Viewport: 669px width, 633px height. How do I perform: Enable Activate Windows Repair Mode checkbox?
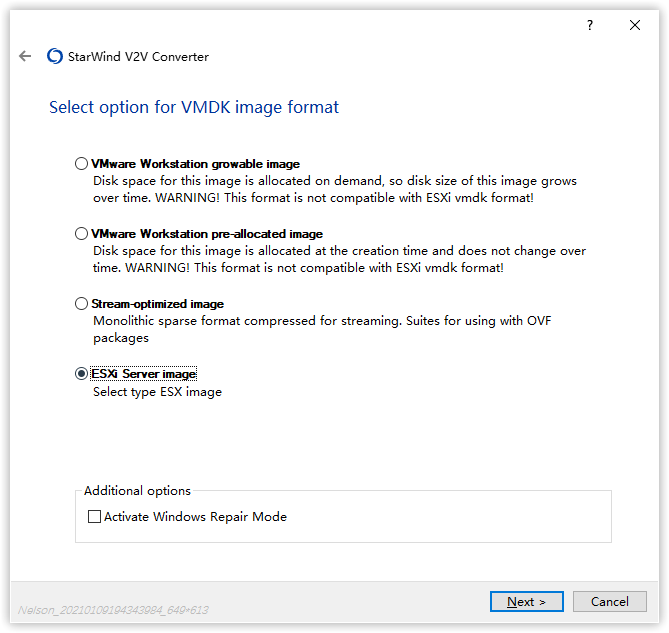tap(95, 517)
